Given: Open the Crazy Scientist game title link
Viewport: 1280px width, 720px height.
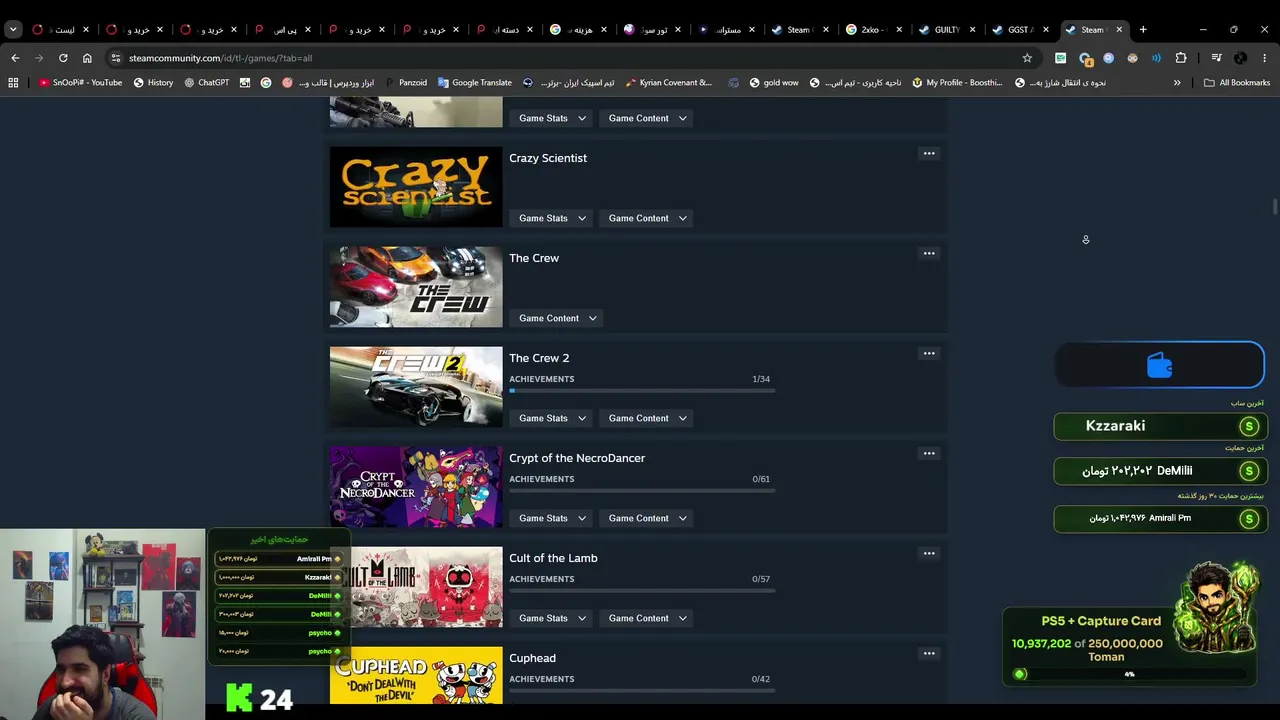Looking at the screenshot, I should tap(548, 158).
